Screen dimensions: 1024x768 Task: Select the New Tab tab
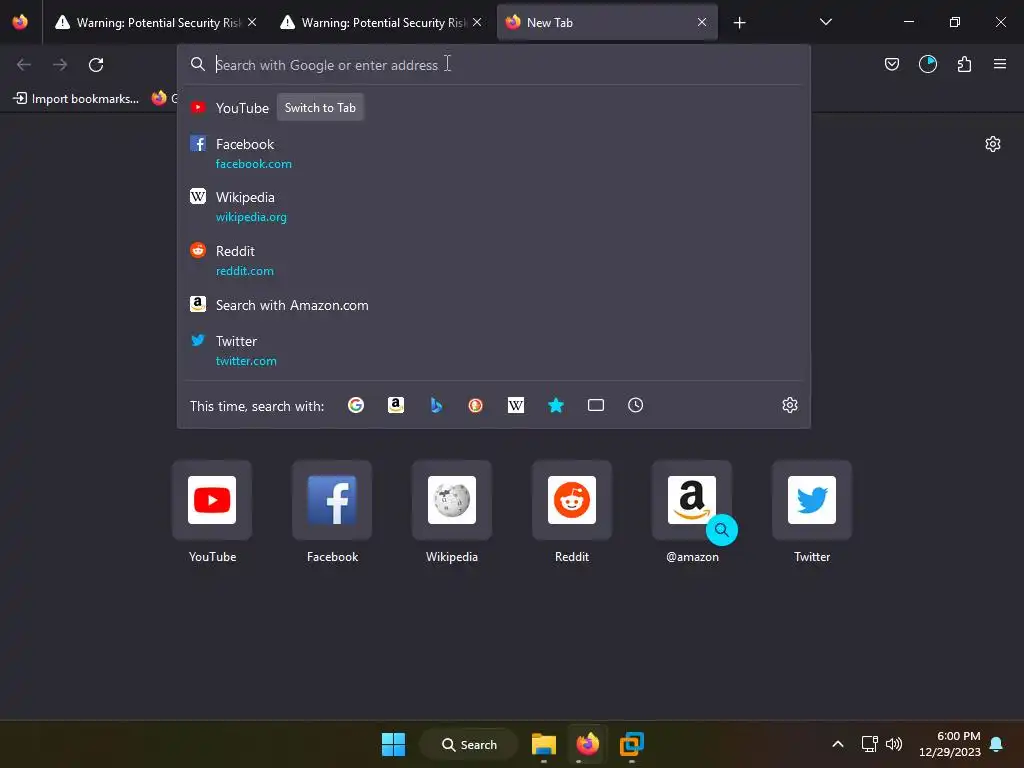607,23
